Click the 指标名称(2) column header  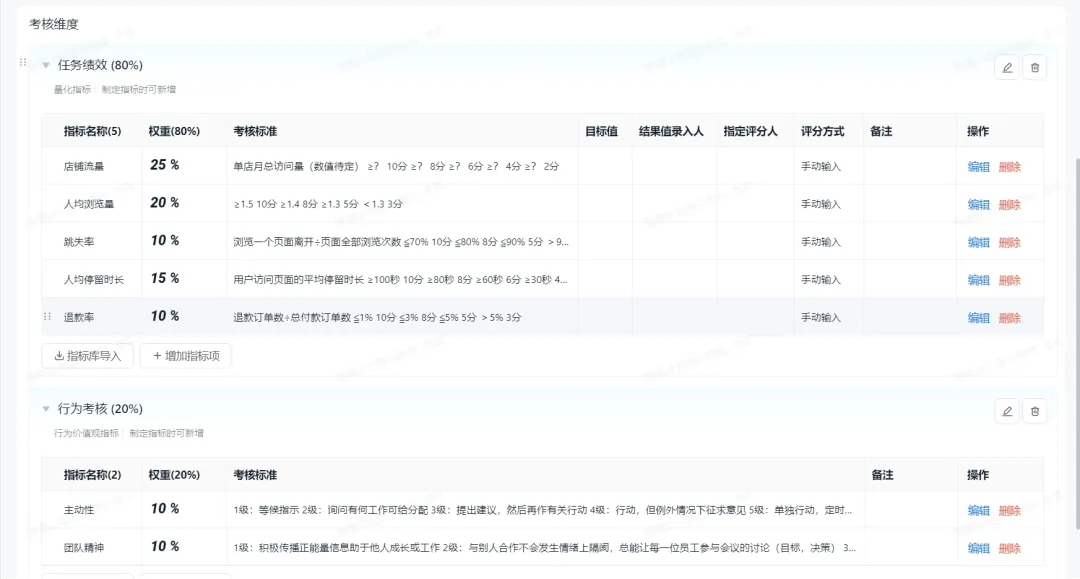92,475
